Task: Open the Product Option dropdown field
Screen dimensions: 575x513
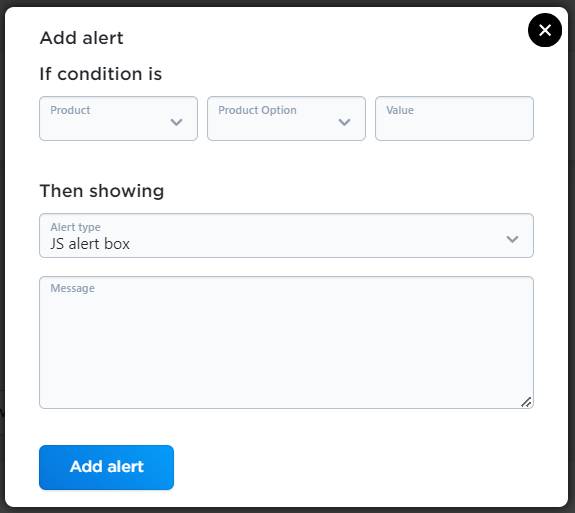Action: pos(286,118)
